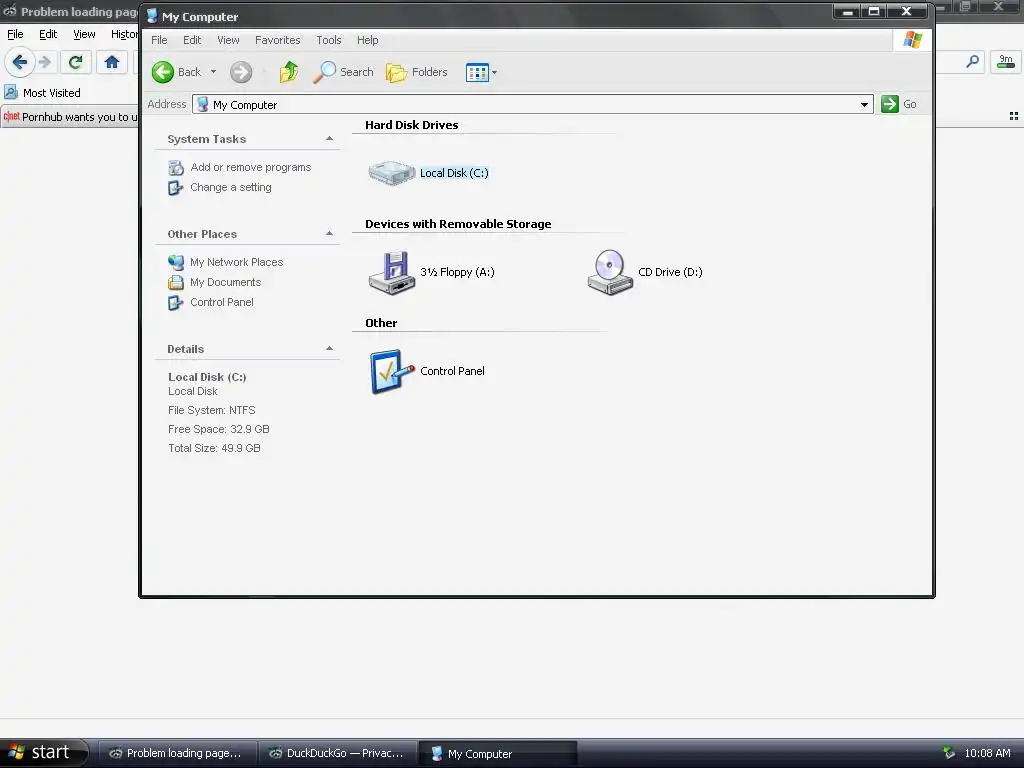
Task: Click the Total Size: 49.9 GB text
Action: click(214, 448)
